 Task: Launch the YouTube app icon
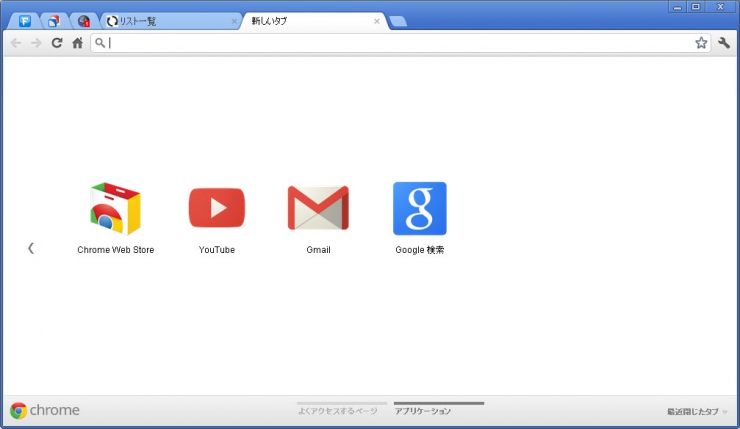(217, 208)
